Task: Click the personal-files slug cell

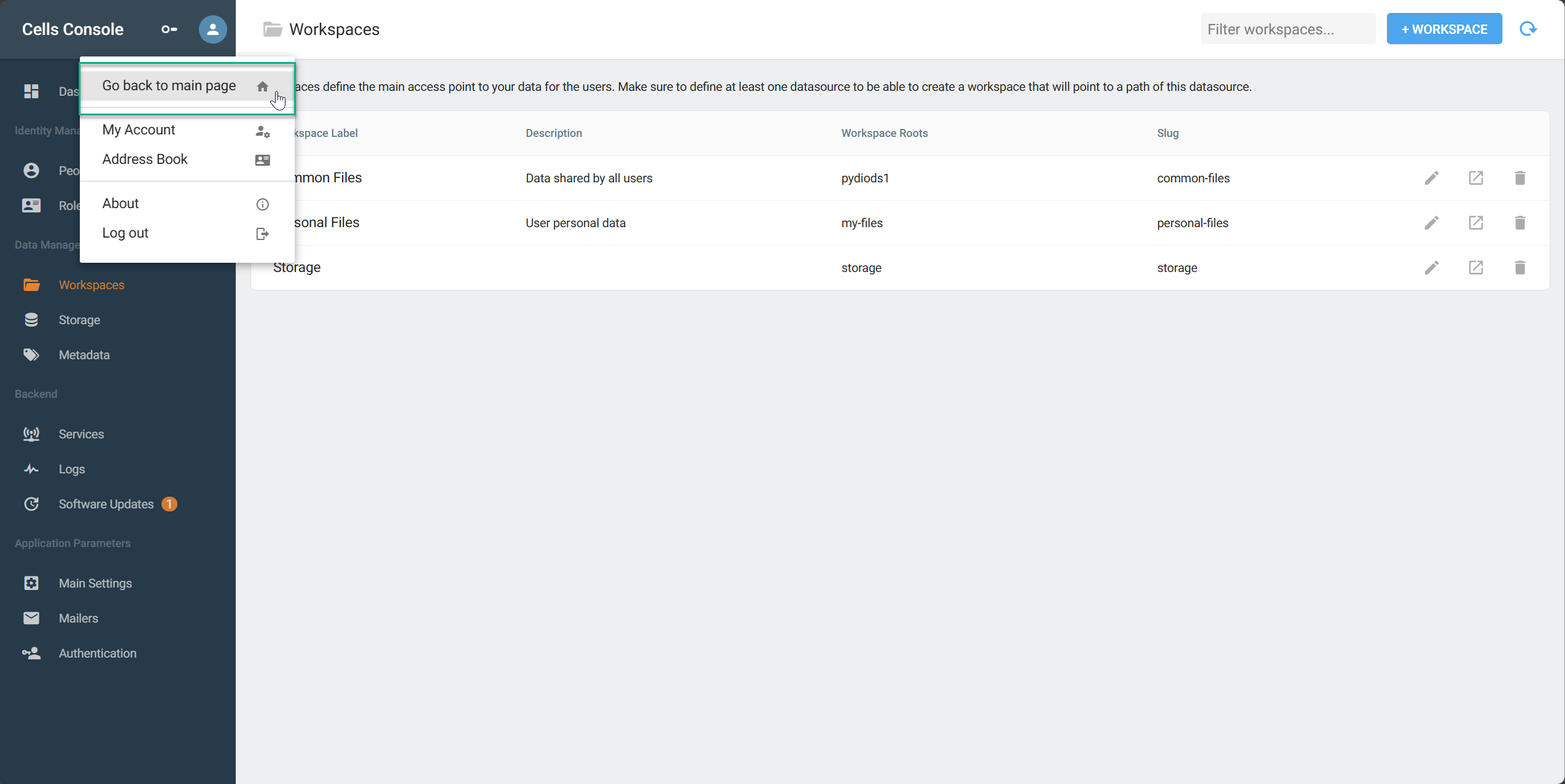Action: click(x=1192, y=223)
